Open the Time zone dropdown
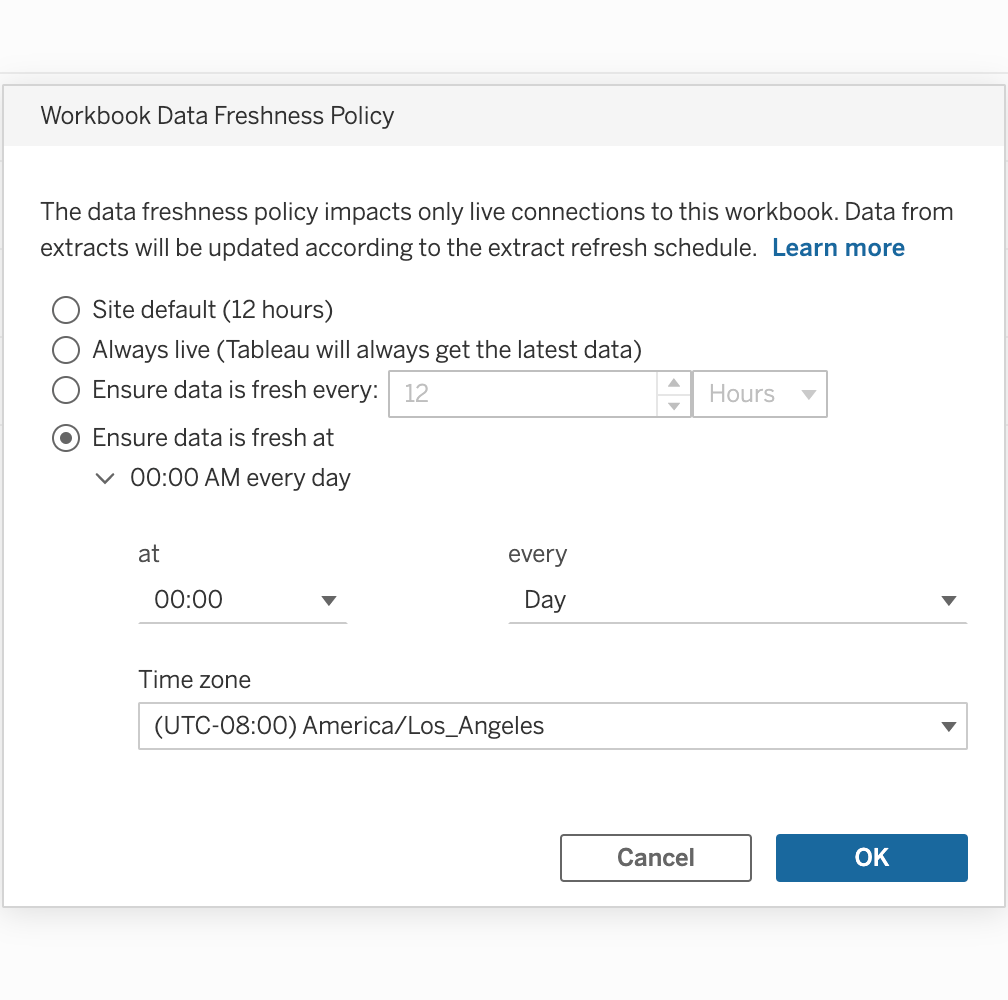This screenshot has height=1000, width=1008. click(552, 726)
